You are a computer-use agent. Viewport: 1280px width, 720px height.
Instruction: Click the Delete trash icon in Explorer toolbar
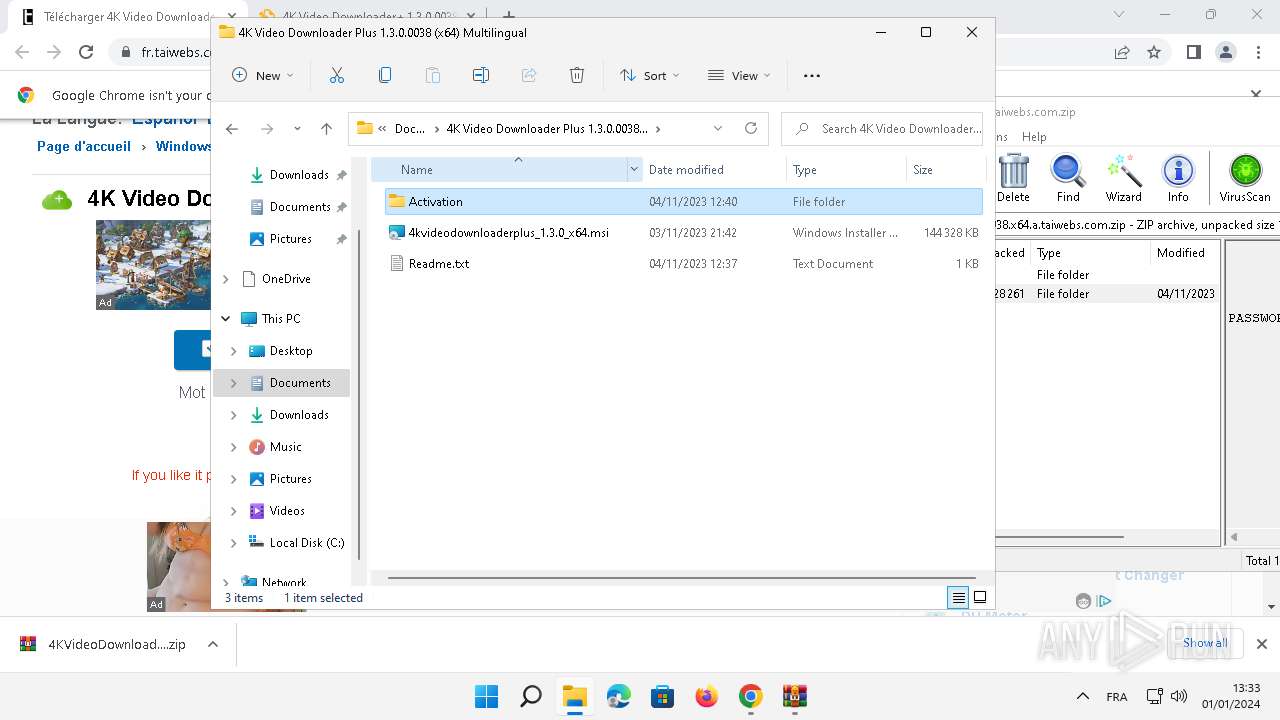pyautogui.click(x=577, y=75)
